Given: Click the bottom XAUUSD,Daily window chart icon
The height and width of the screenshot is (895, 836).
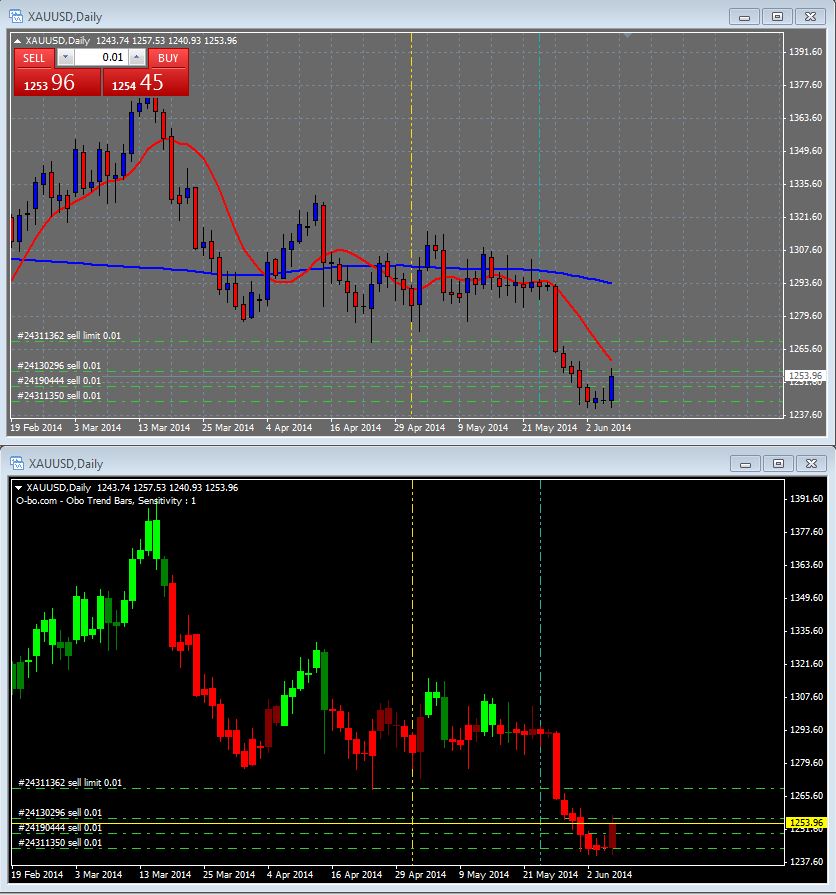Looking at the screenshot, I should point(17,463).
